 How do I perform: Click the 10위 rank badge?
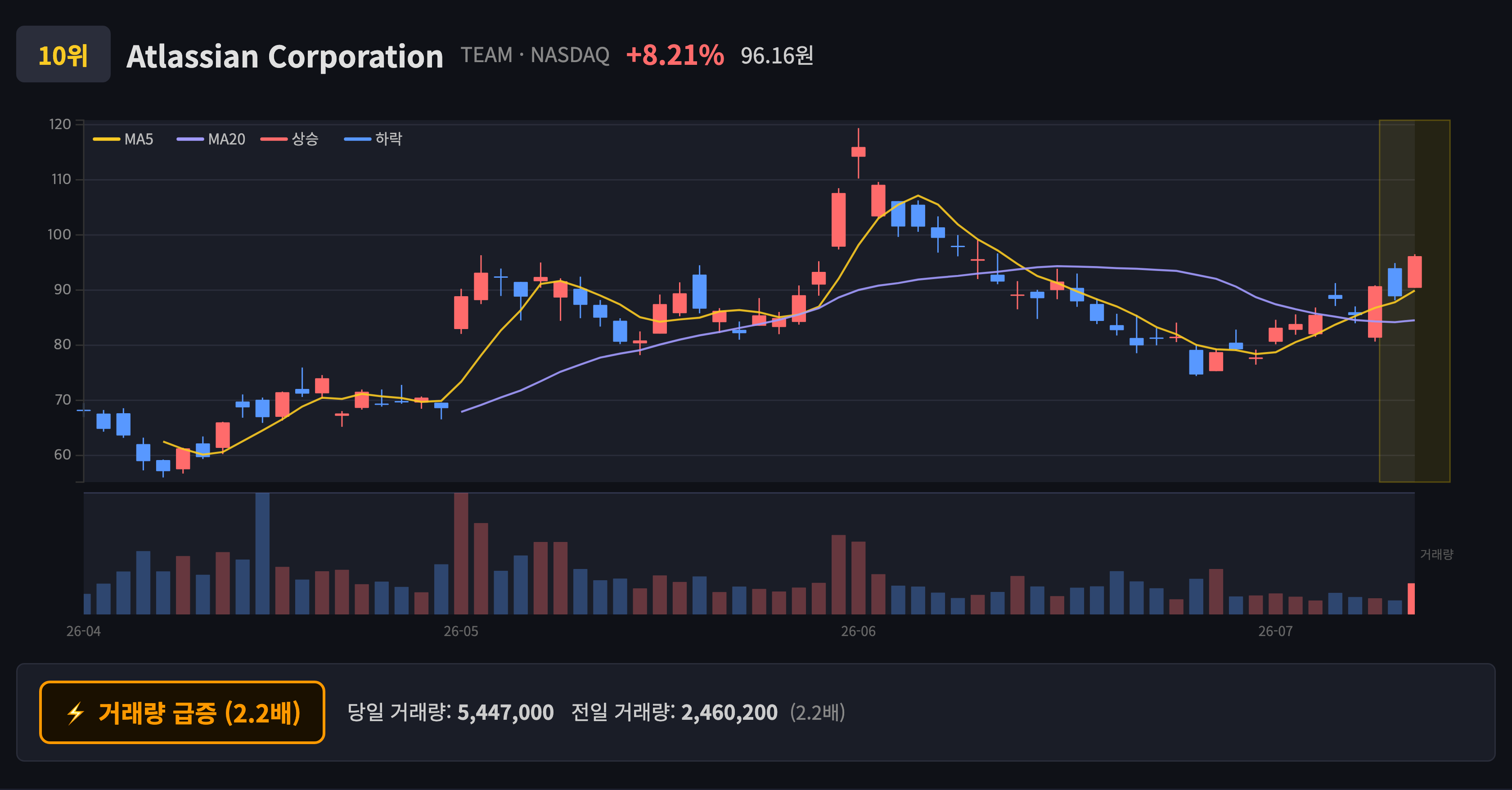tap(63, 54)
